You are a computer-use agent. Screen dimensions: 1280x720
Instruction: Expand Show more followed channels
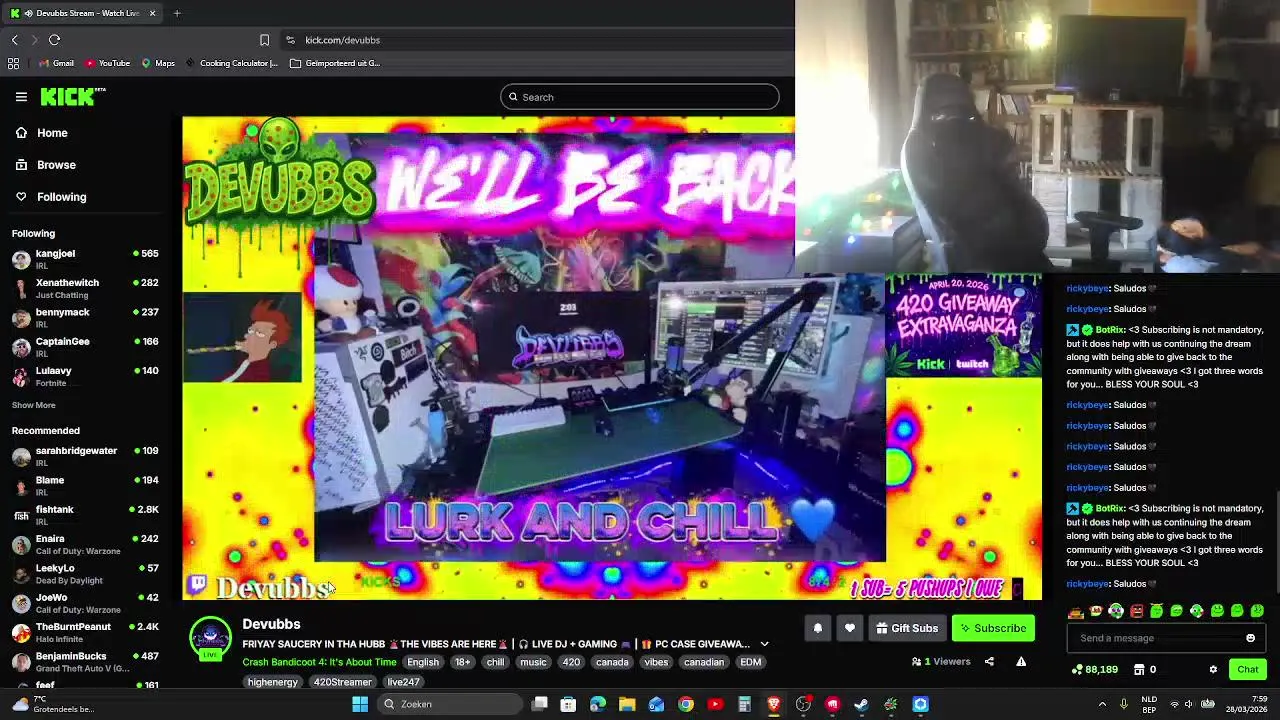point(33,405)
